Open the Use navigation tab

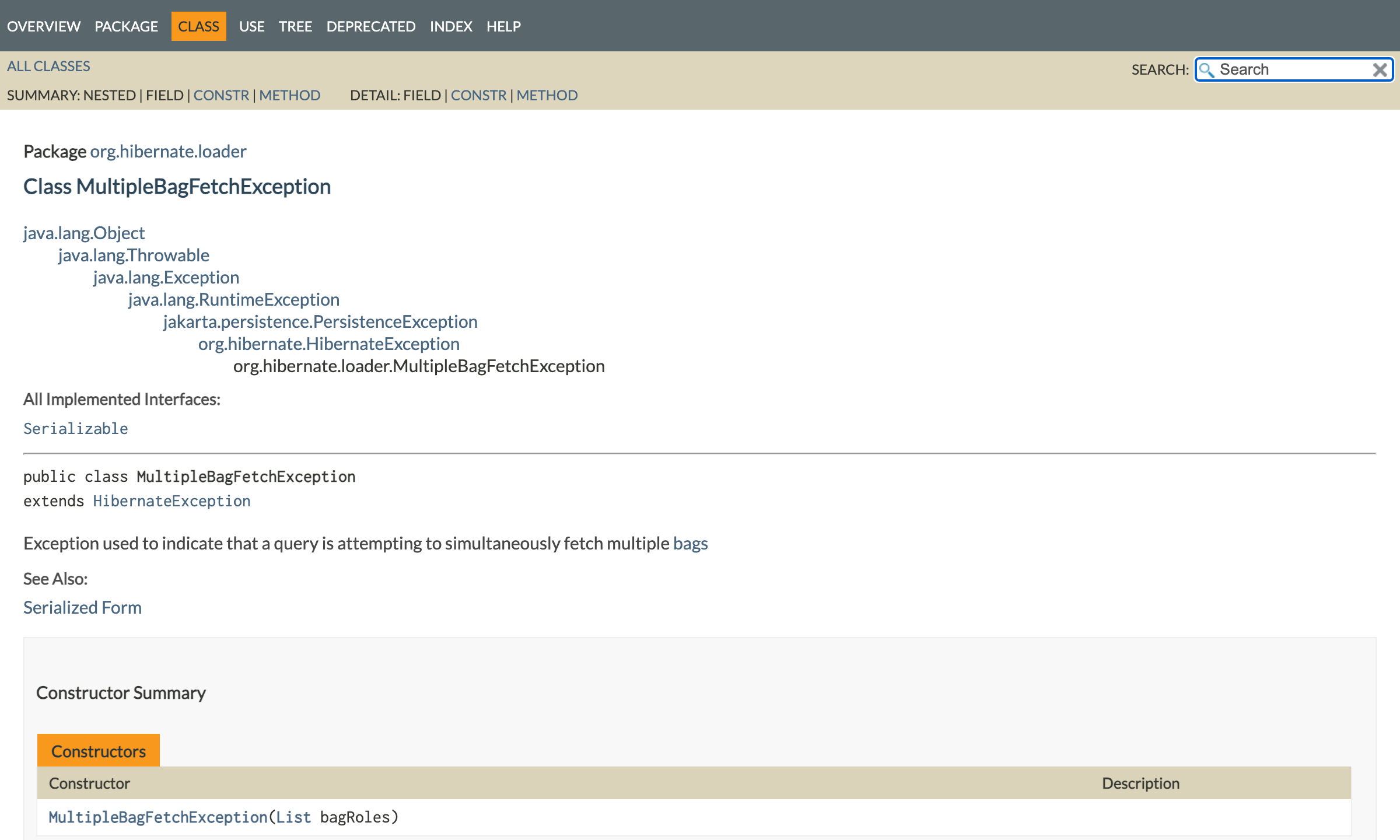[252, 26]
